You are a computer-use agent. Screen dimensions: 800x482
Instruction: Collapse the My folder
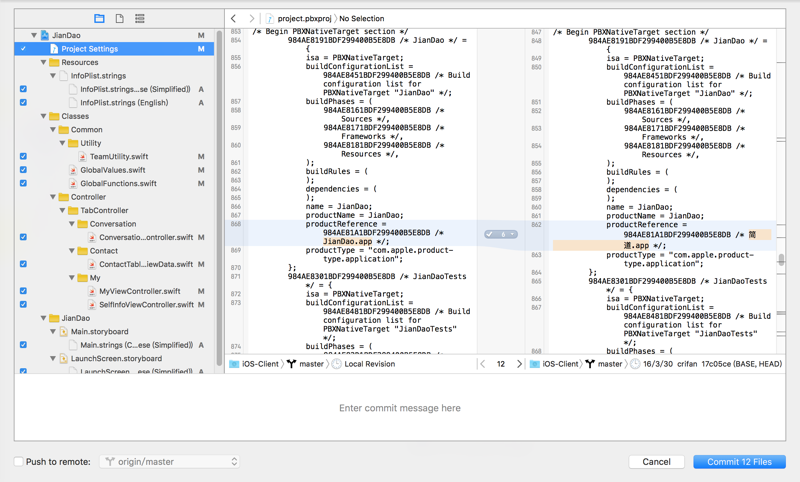[72, 278]
